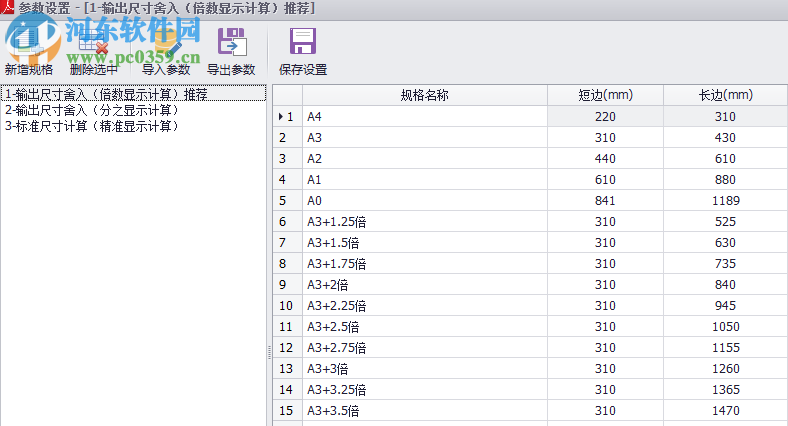Click the A3+2.25倍 name cell
Screen dimensions: 788x426
point(425,305)
